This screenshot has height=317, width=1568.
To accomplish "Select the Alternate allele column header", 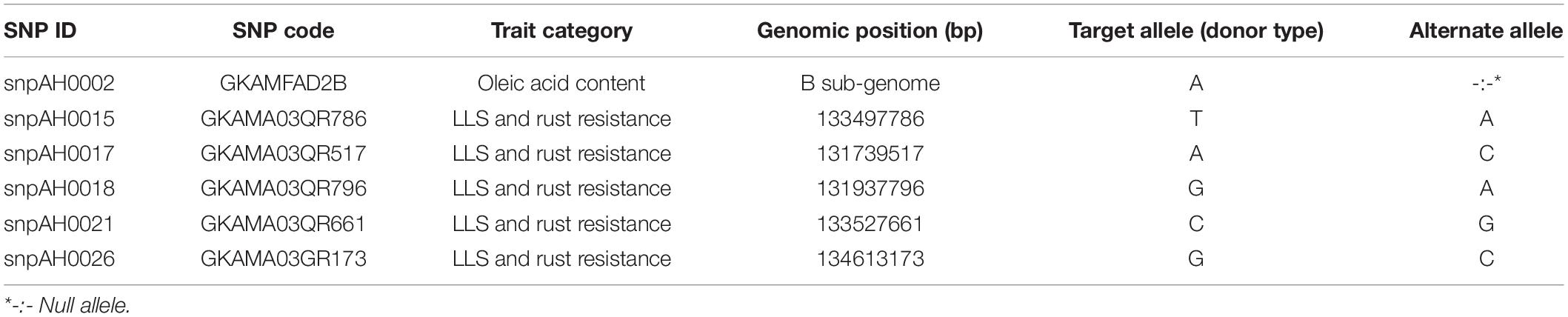I will click(1486, 31).
